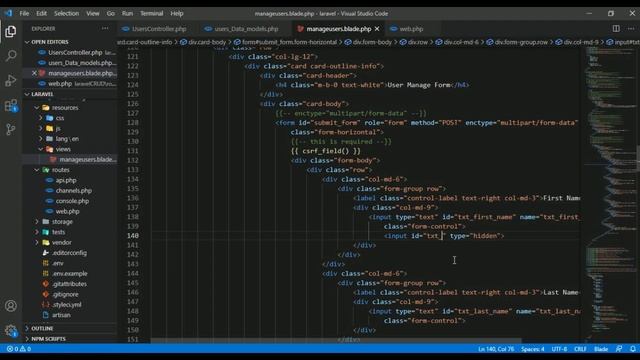This screenshot has height=360, width=640.
Task: Switch to users_Data_models.php tab
Action: click(x=246, y=29)
